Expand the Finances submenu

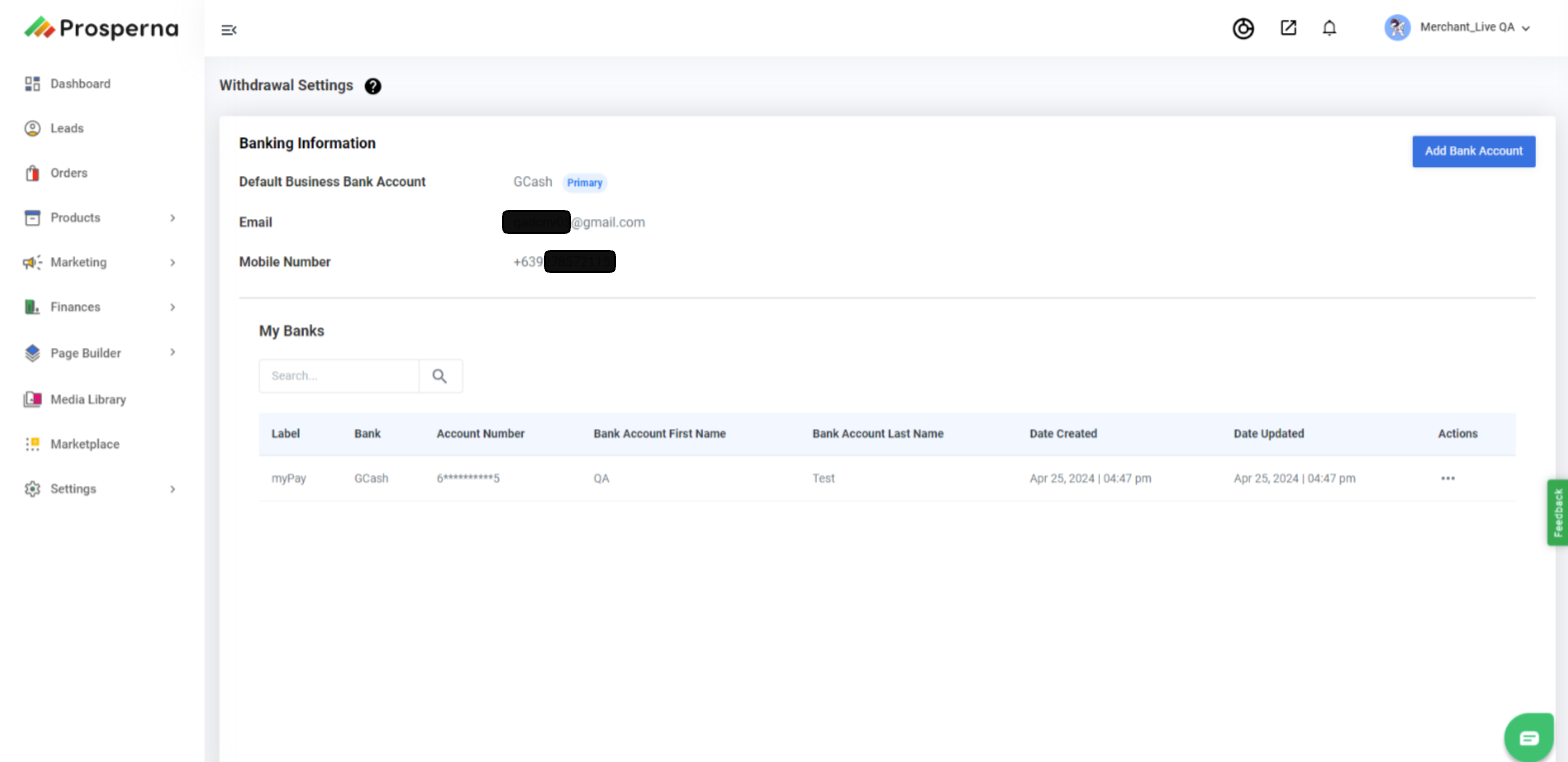[x=100, y=307]
